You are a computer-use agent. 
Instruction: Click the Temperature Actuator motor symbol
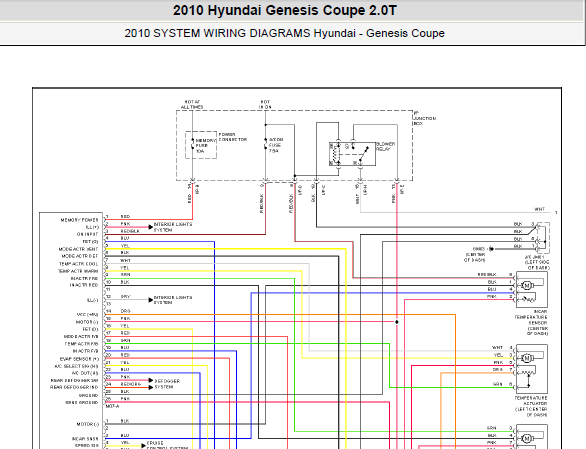click(527, 358)
